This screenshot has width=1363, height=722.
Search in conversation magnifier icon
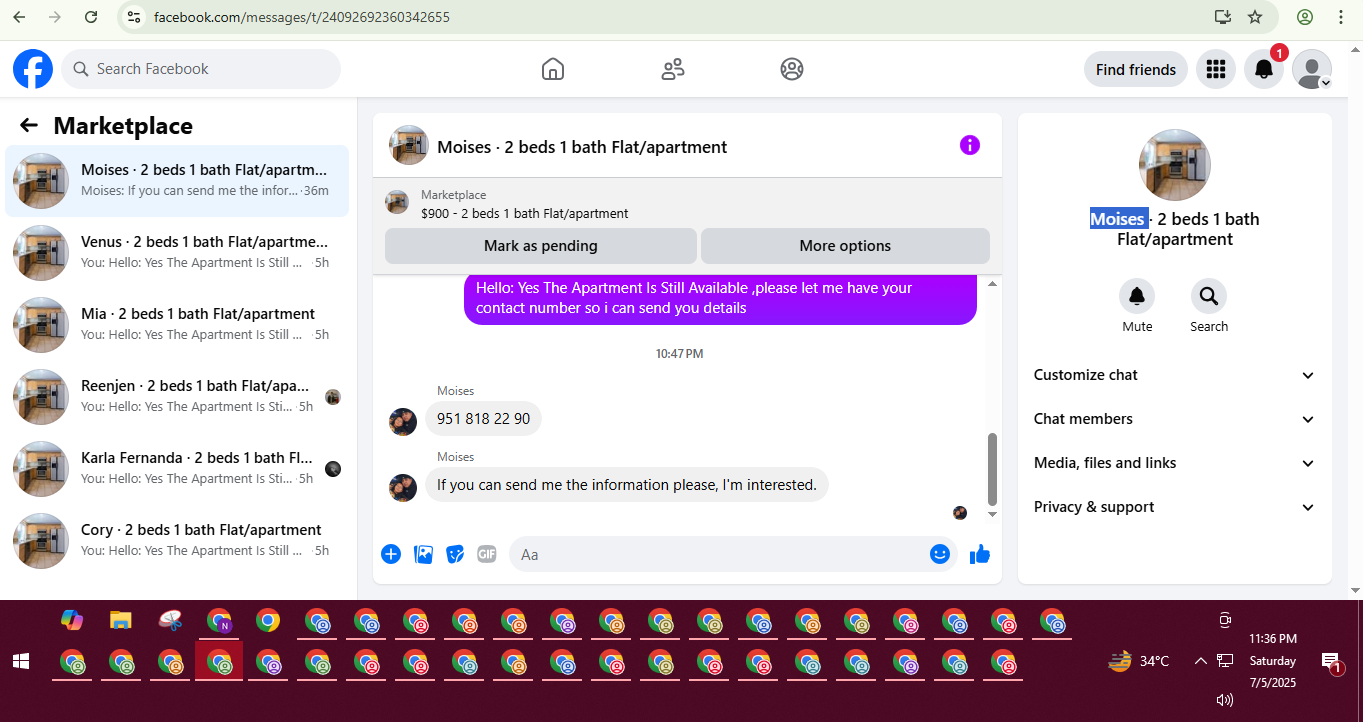(x=1209, y=296)
